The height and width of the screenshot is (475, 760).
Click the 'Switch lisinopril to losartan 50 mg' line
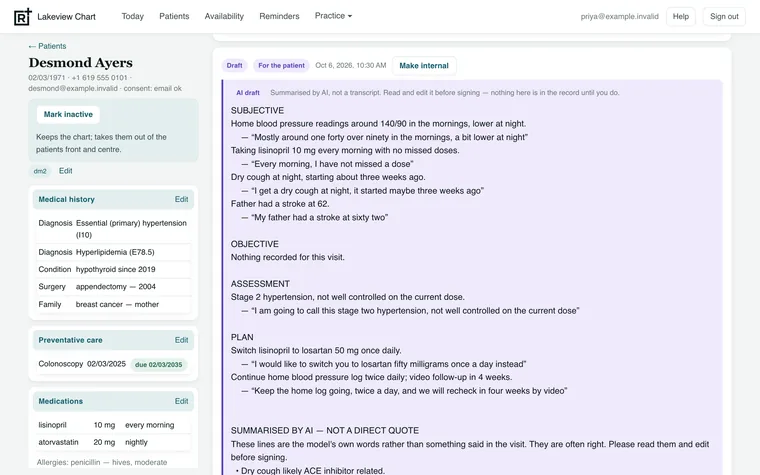(x=316, y=350)
